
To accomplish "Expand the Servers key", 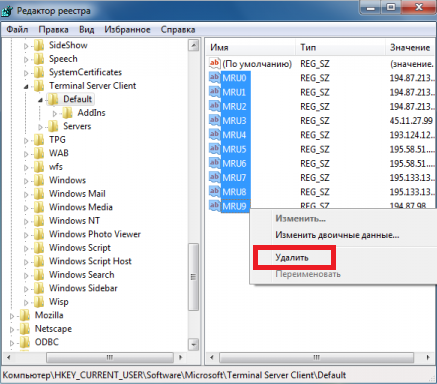I will click(40, 127).
